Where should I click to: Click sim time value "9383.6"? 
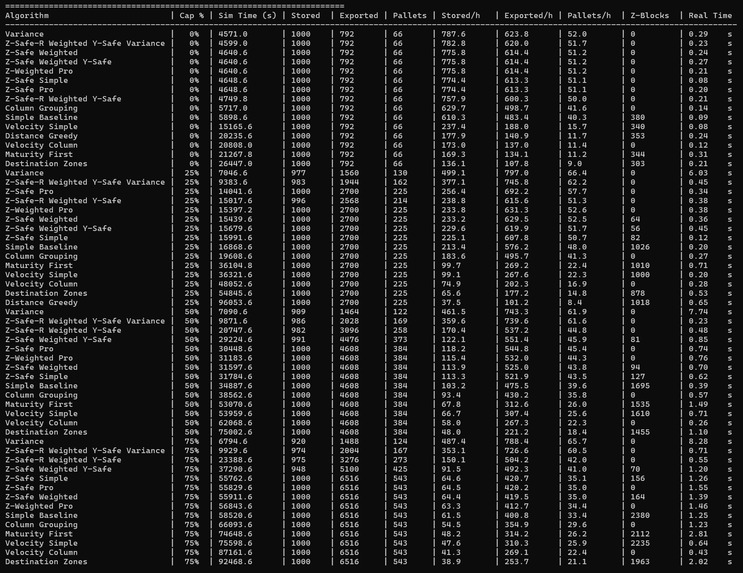[x=233, y=182]
